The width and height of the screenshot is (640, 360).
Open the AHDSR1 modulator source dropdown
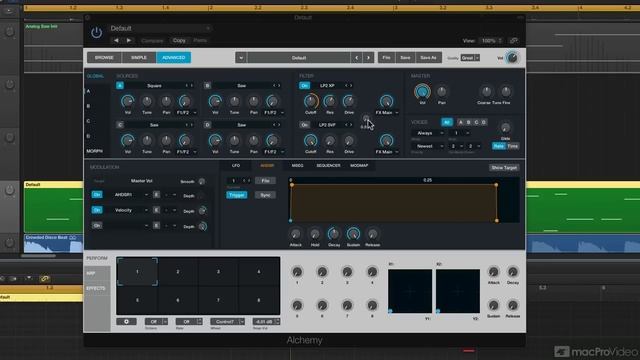coord(127,195)
